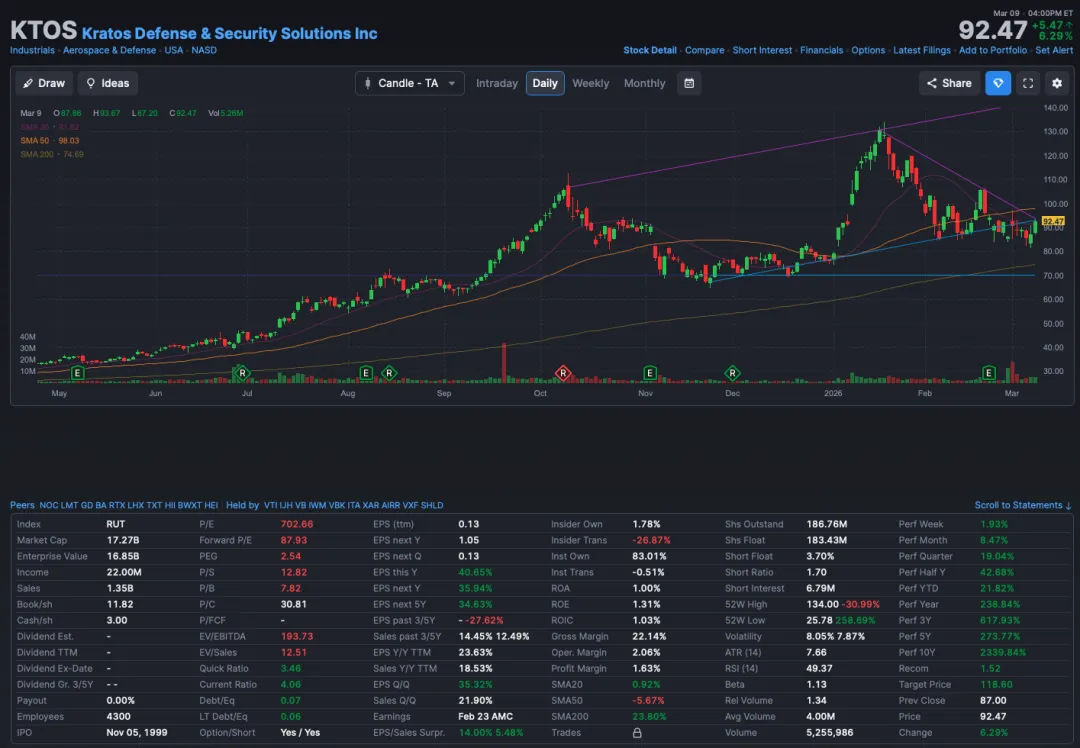Open the Ideas lightbulb button
1080x748 pixels.
coord(107,83)
